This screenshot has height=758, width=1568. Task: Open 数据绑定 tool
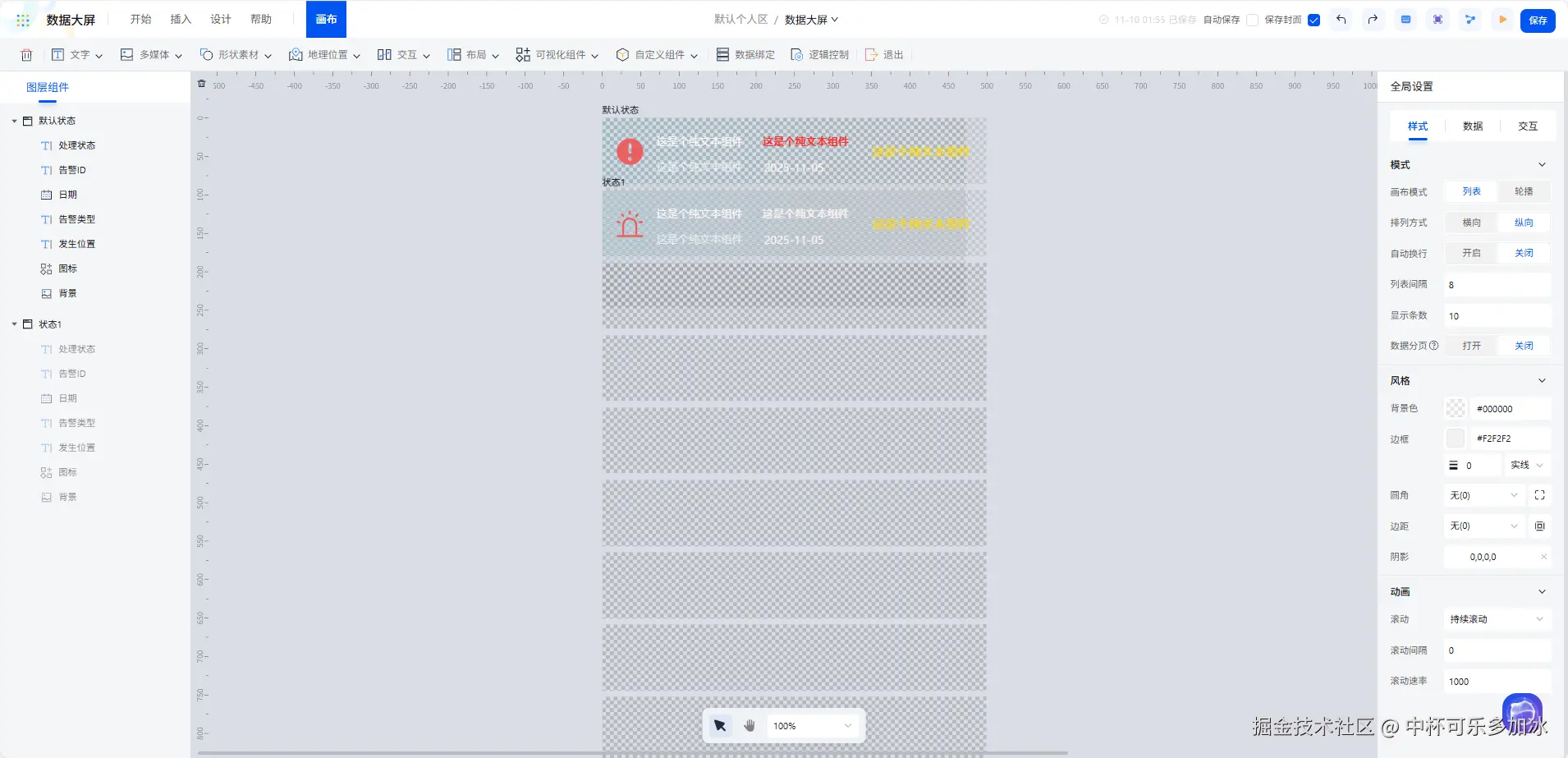pos(745,55)
